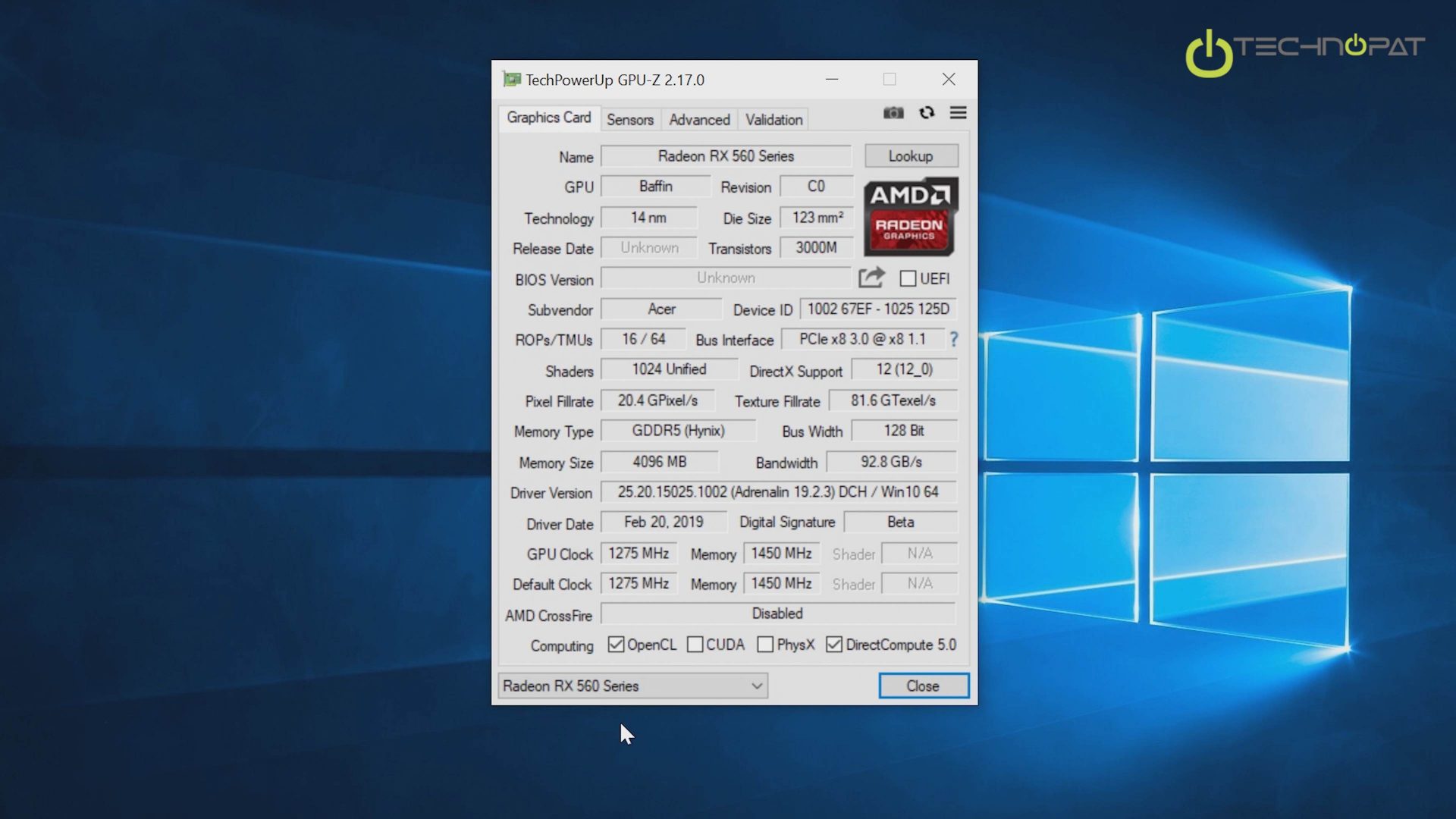Click the Technopat power logo

(x=1209, y=53)
